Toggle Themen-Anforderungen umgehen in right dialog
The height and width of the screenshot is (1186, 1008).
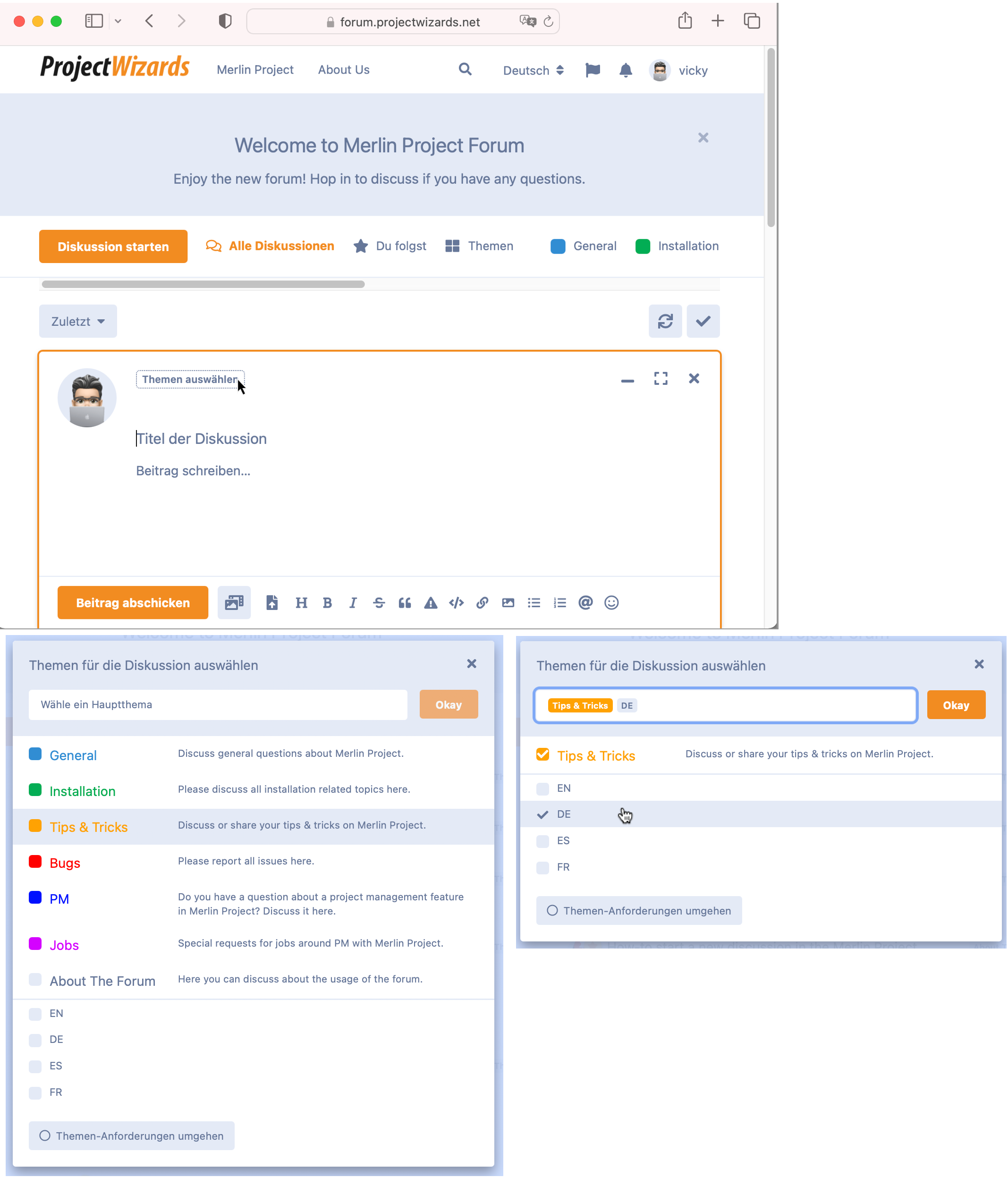click(x=639, y=911)
